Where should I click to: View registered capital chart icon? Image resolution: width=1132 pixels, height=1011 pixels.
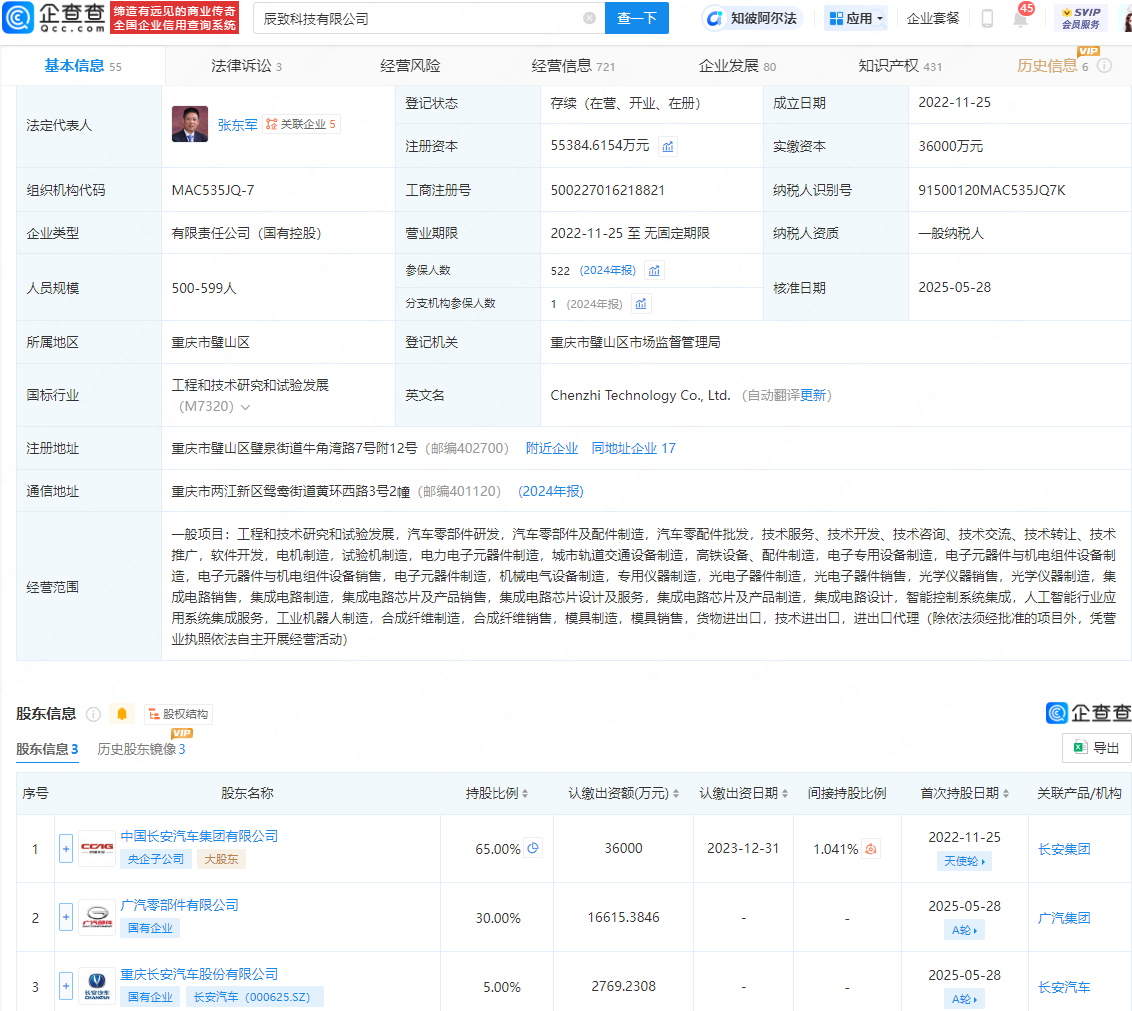tap(669, 147)
